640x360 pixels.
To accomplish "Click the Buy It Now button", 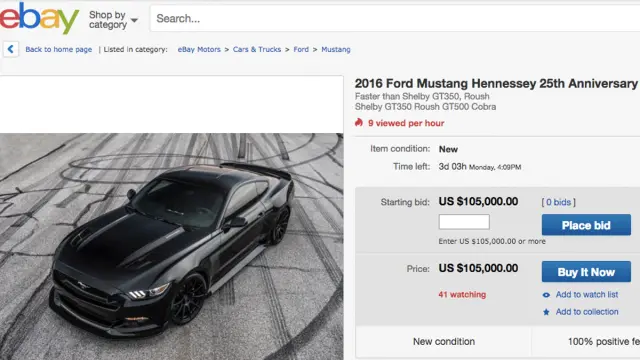I will (x=586, y=272).
